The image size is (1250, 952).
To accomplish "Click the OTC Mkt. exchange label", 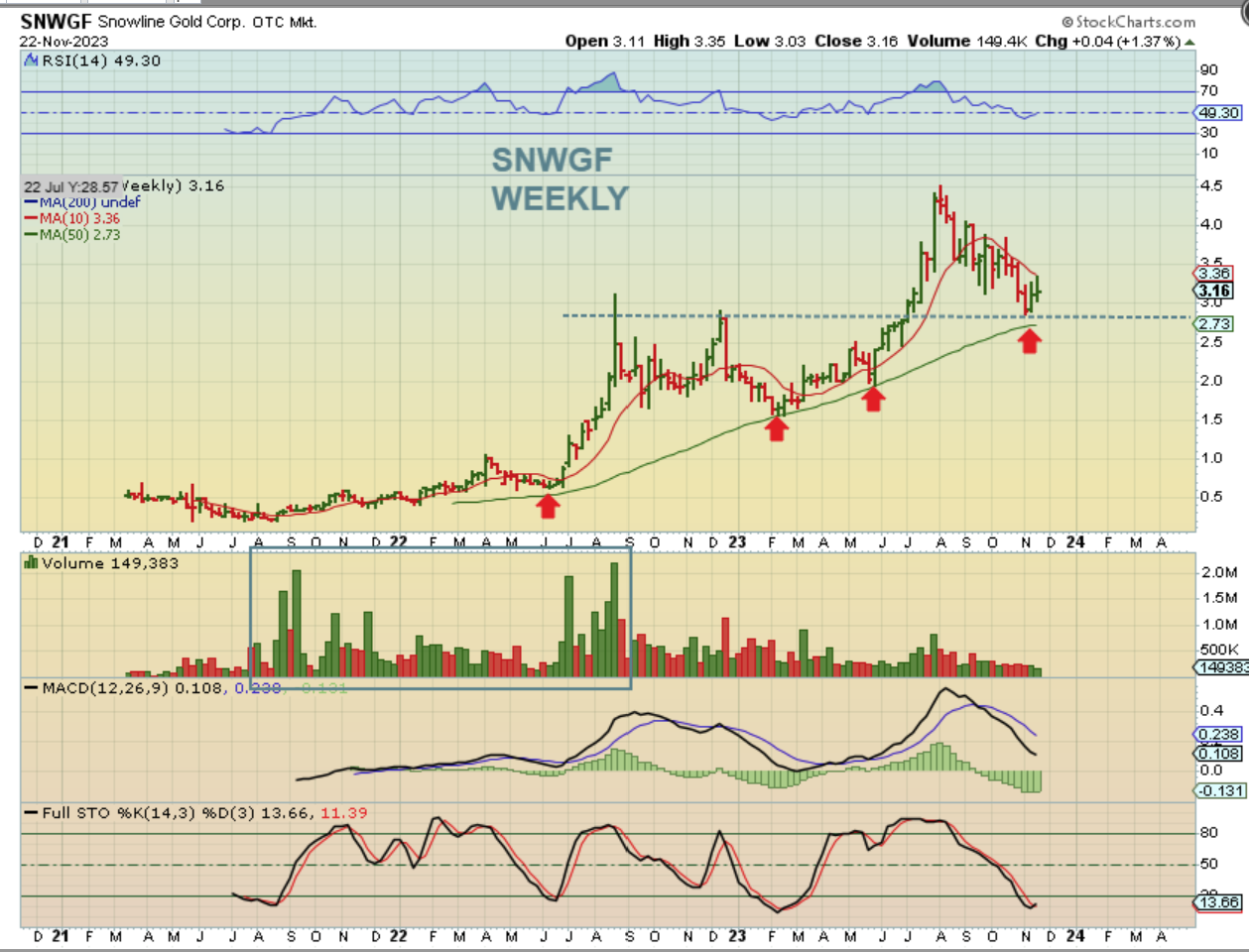I will 285,22.
